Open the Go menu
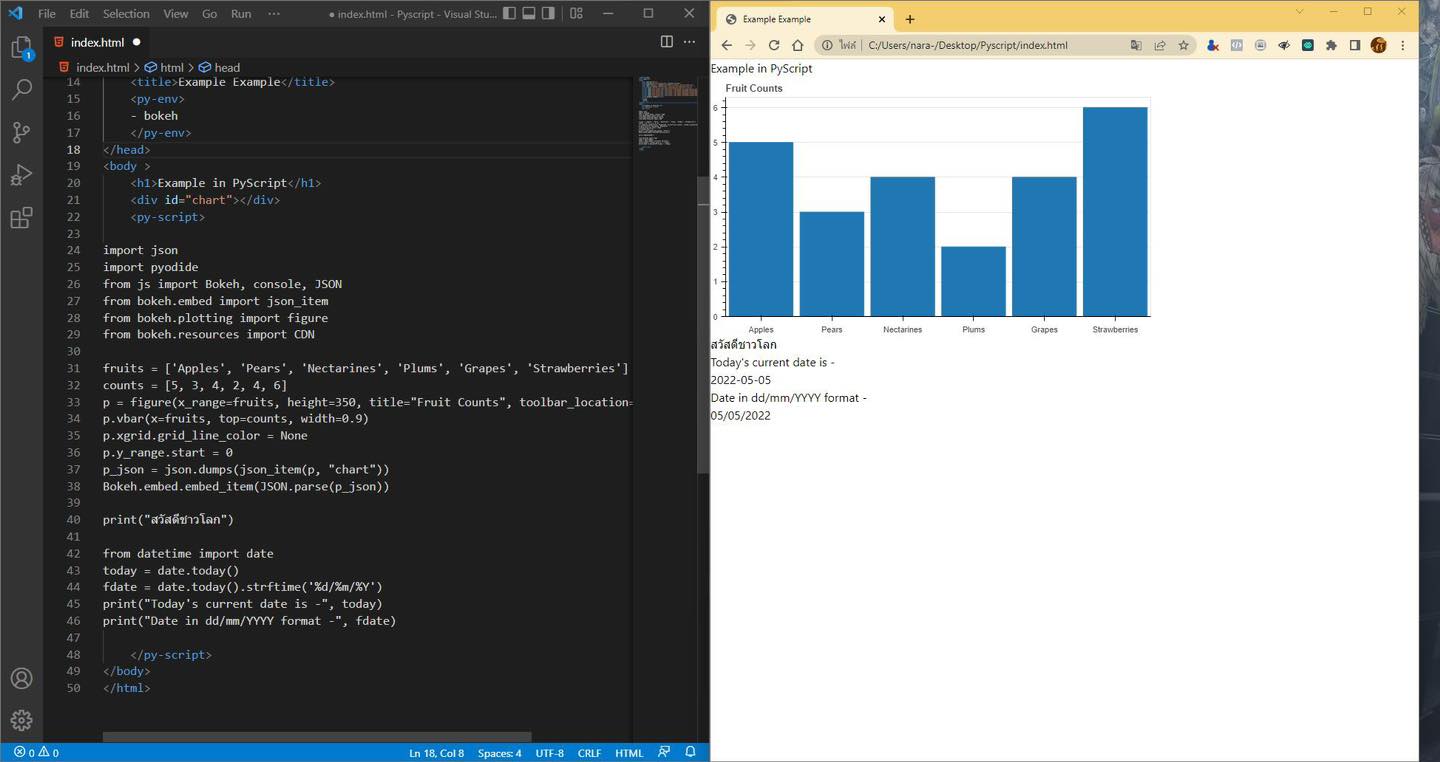1440x762 pixels. [209, 14]
